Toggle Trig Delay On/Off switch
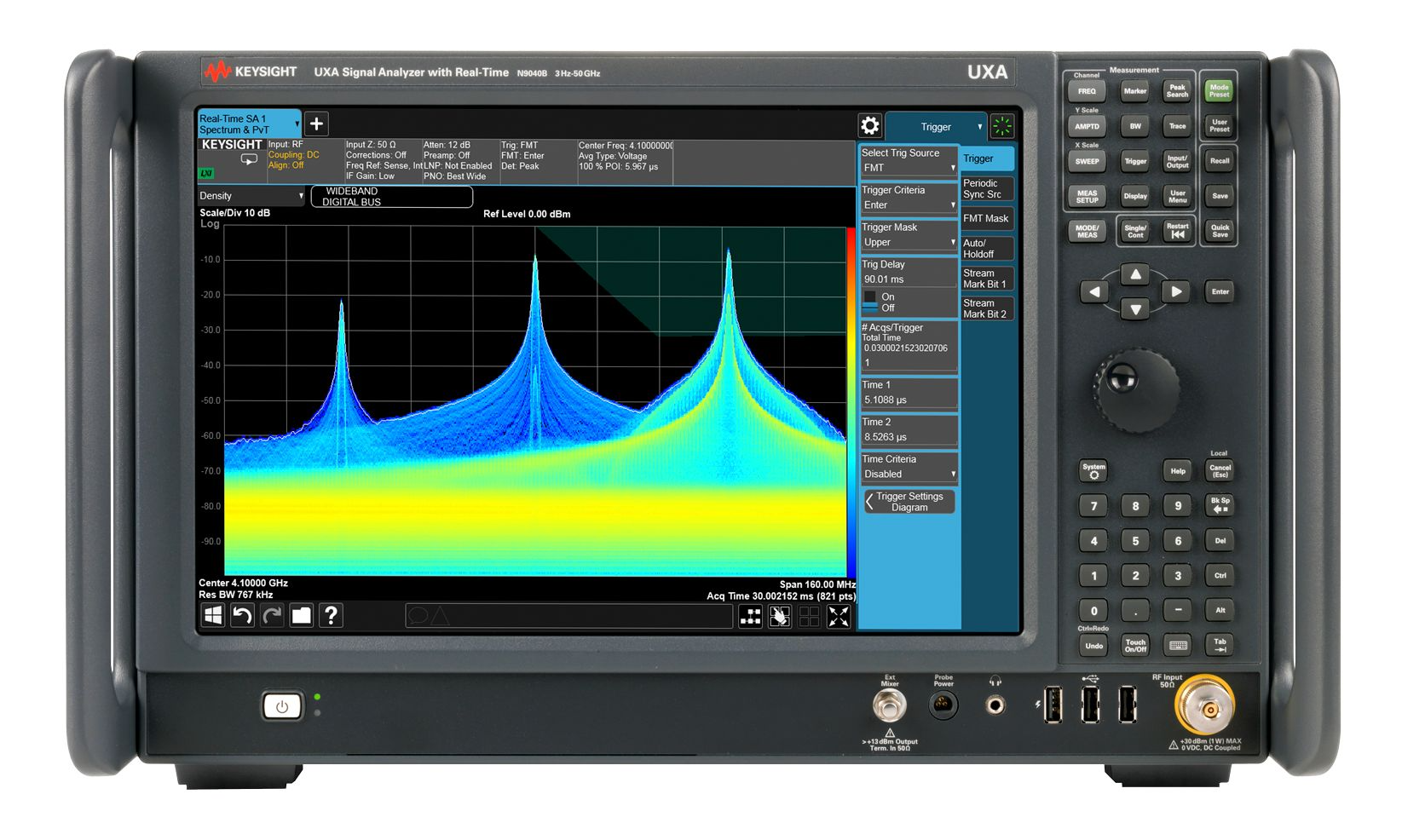Screen dimensions: 1402x840 tap(870, 302)
